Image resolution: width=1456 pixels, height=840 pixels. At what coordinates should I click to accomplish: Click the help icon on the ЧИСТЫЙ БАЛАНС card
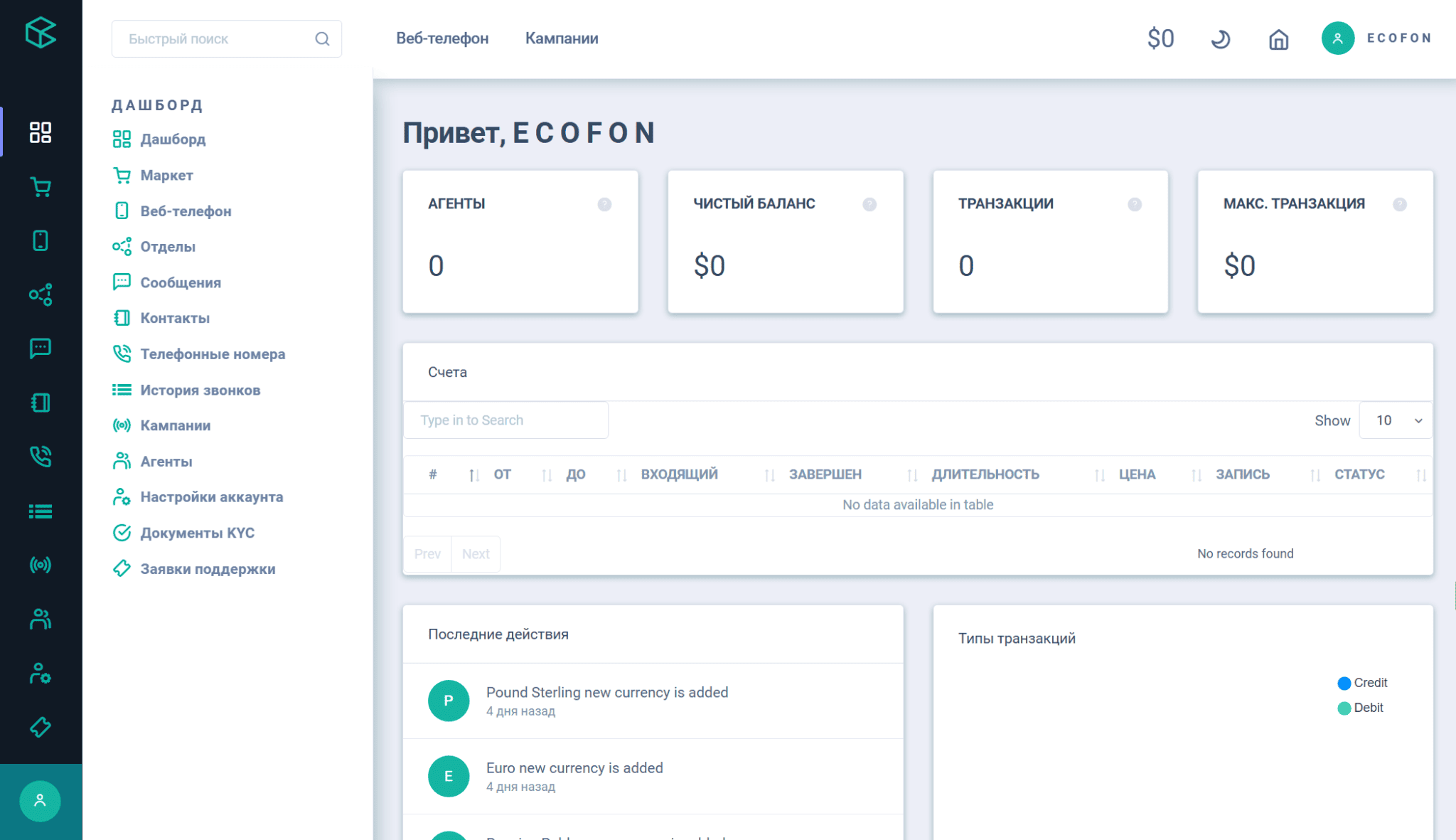[869, 204]
